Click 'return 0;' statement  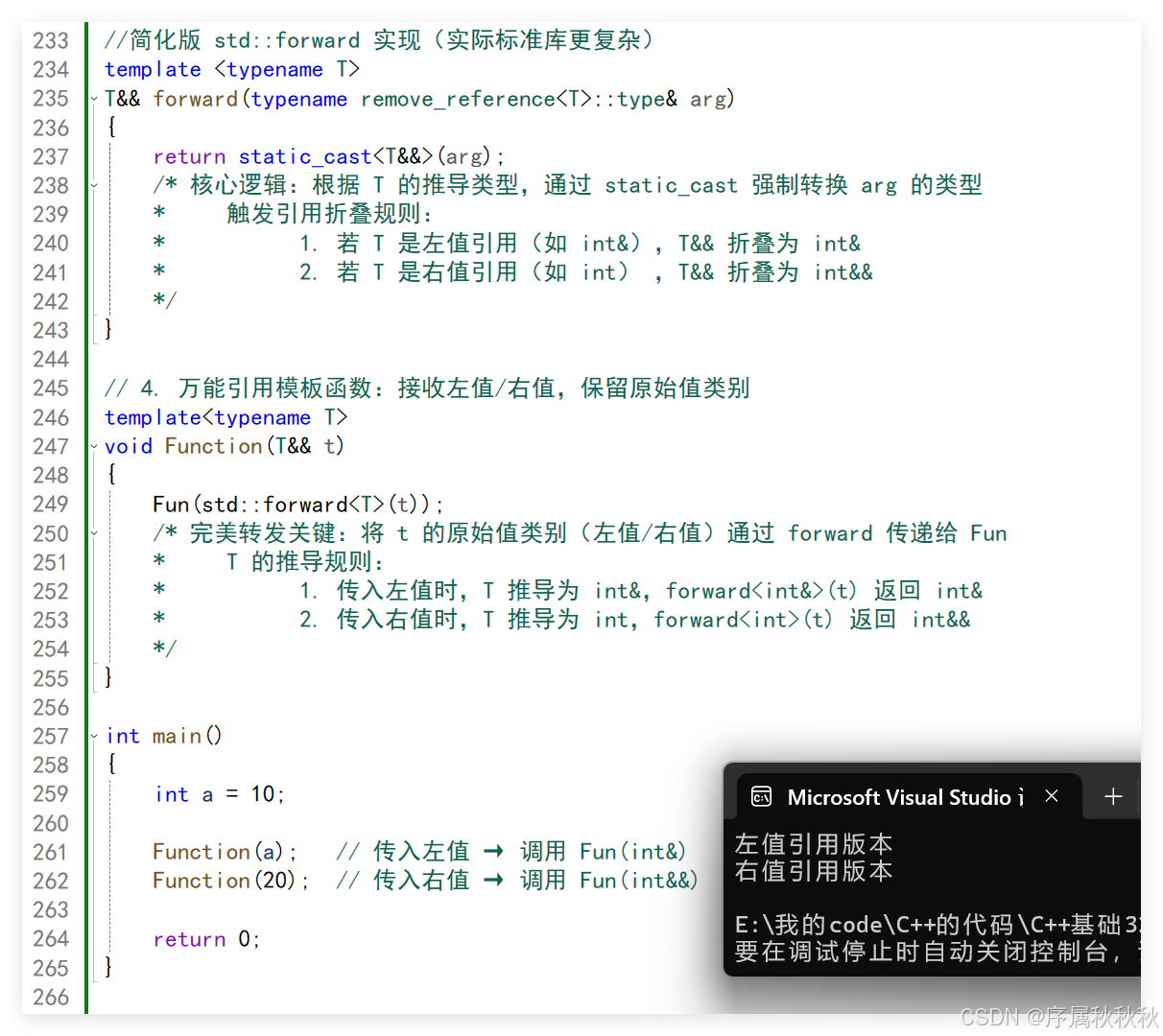[x=206, y=939]
